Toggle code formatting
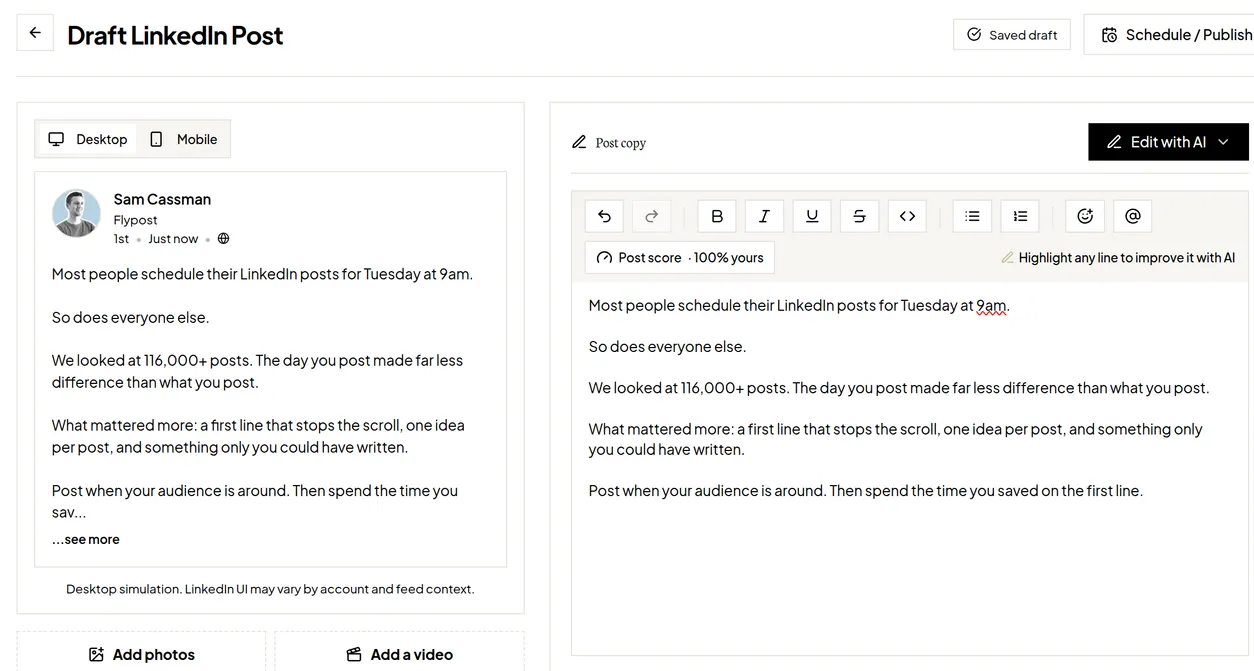This screenshot has width=1254, height=671. coord(907,216)
